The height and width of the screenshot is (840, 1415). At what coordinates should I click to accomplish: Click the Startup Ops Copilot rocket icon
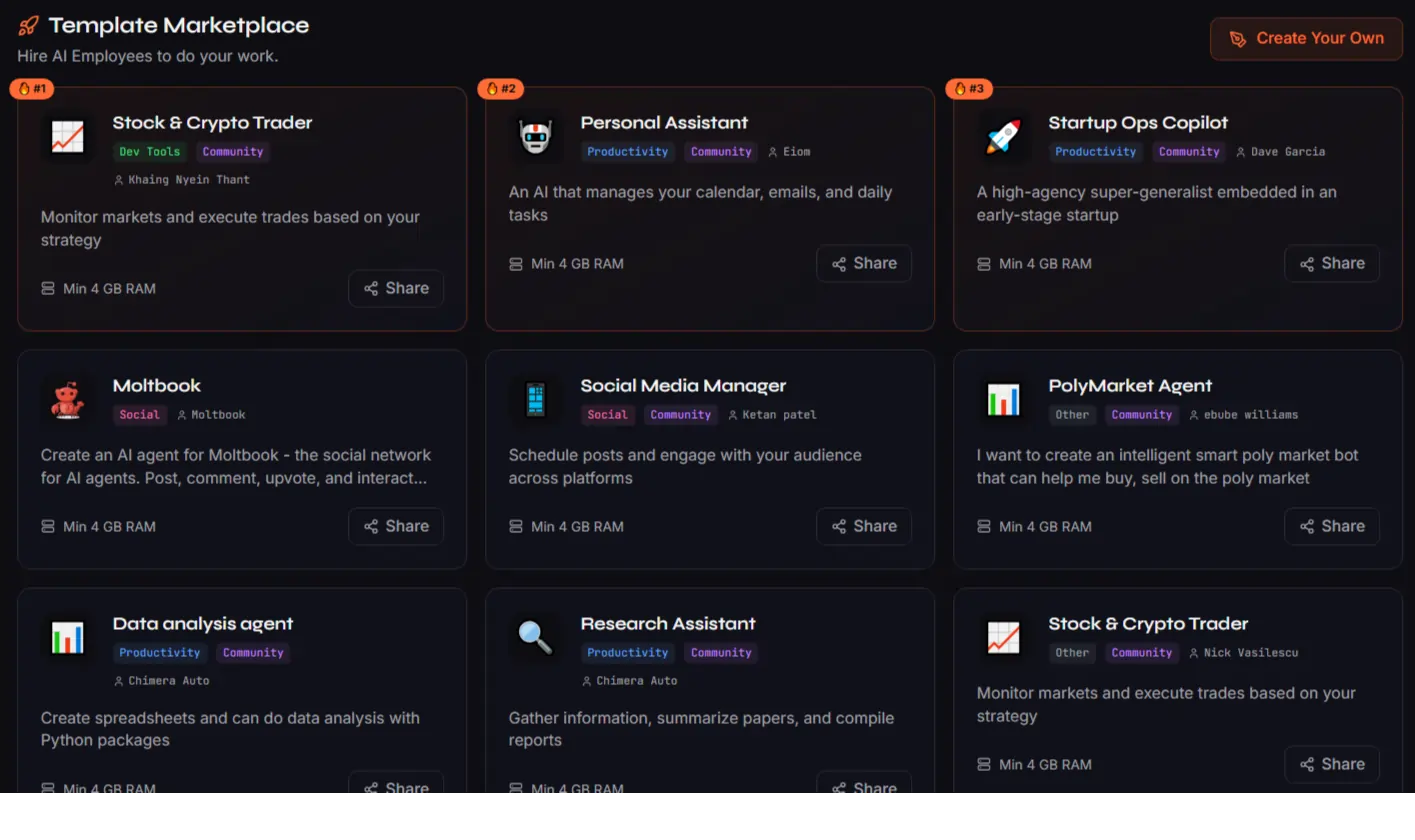(x=1004, y=136)
